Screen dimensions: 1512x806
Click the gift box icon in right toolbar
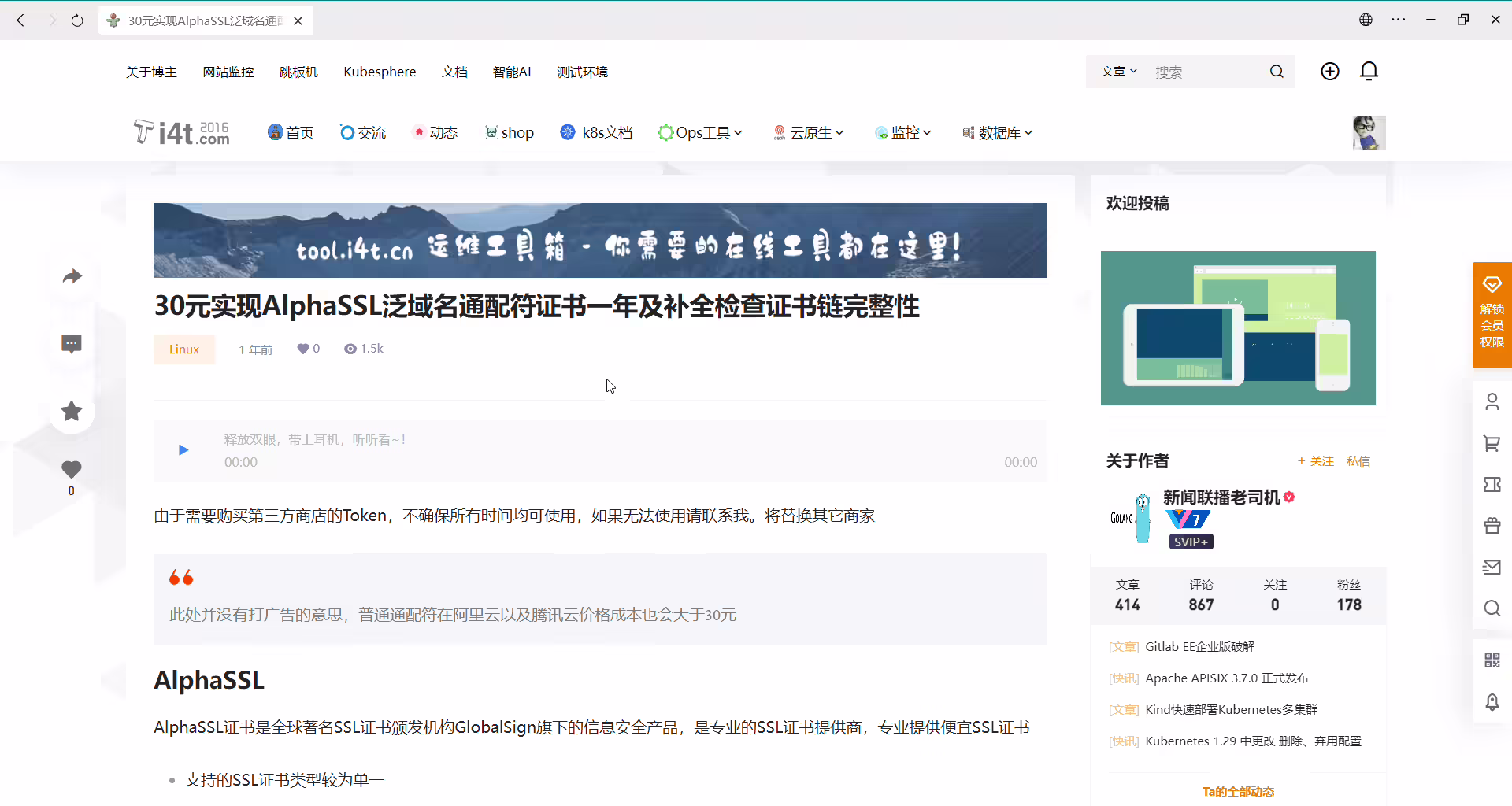click(1492, 526)
